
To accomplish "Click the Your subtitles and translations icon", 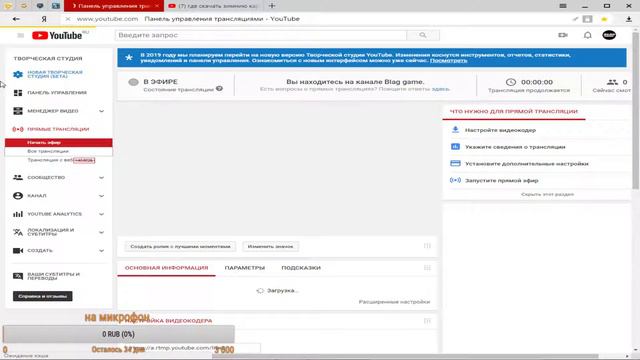I will point(18,276).
